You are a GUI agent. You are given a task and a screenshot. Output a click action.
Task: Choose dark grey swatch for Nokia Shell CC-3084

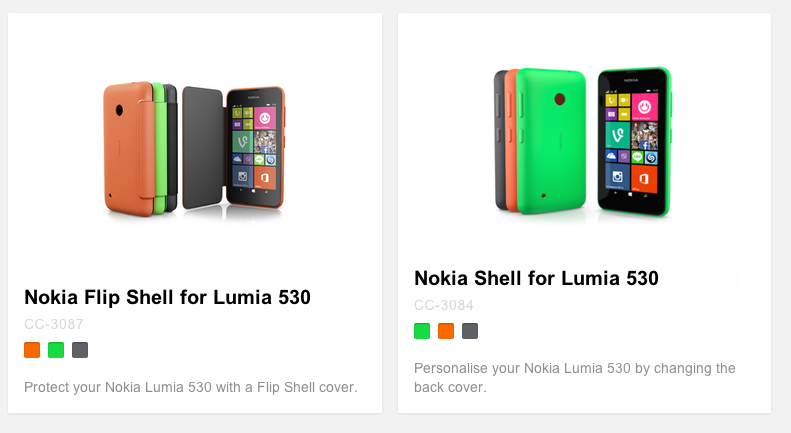[470, 331]
